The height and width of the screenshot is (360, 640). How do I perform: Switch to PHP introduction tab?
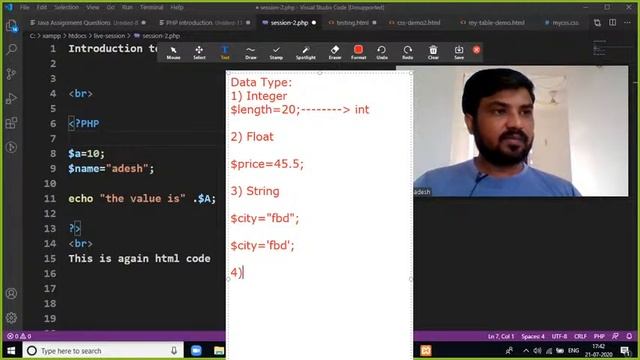[x=204, y=23]
